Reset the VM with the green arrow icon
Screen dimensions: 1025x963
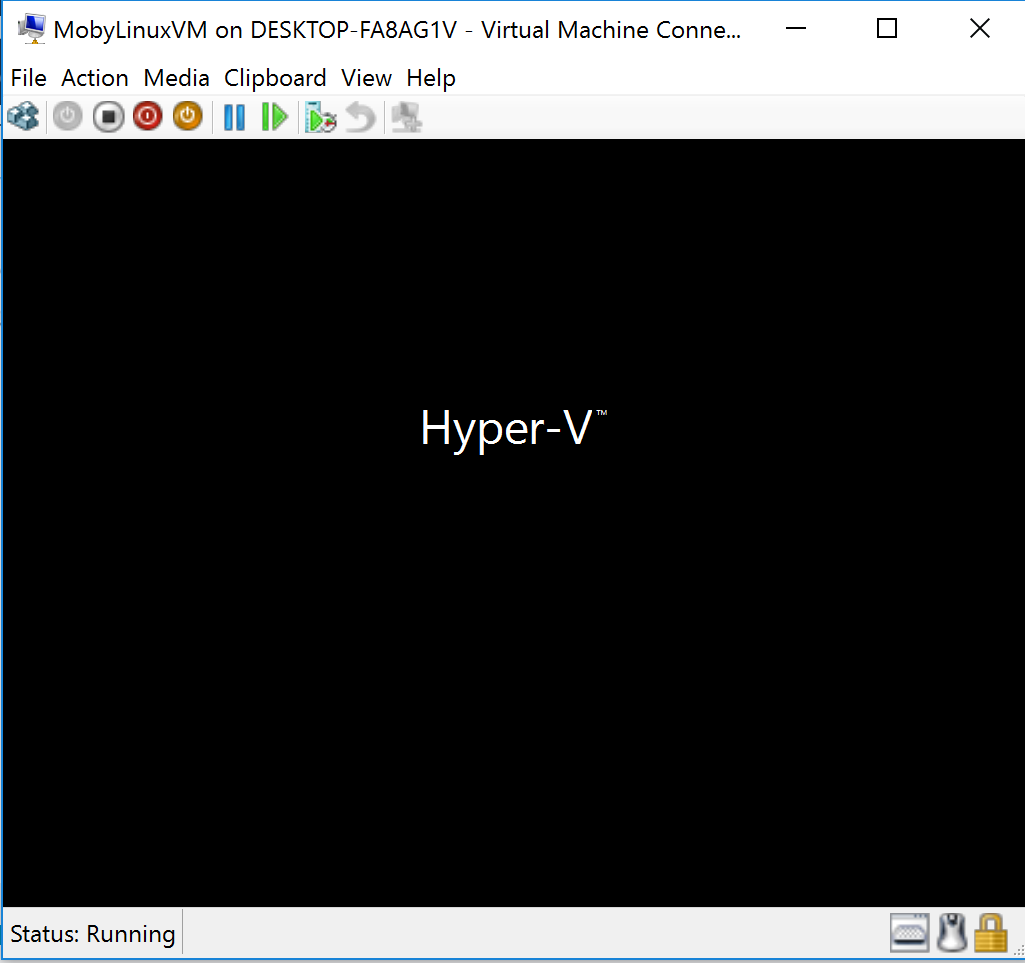[x=274, y=116]
